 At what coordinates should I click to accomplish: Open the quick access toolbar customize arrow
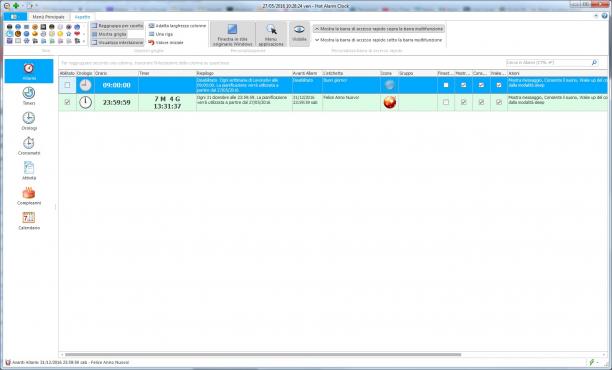(x=37, y=6)
